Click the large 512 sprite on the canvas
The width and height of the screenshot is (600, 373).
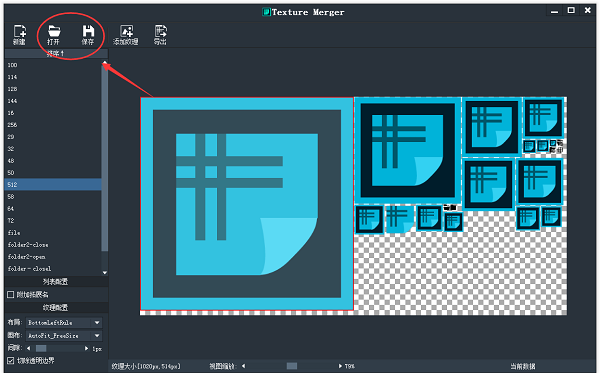(x=247, y=204)
